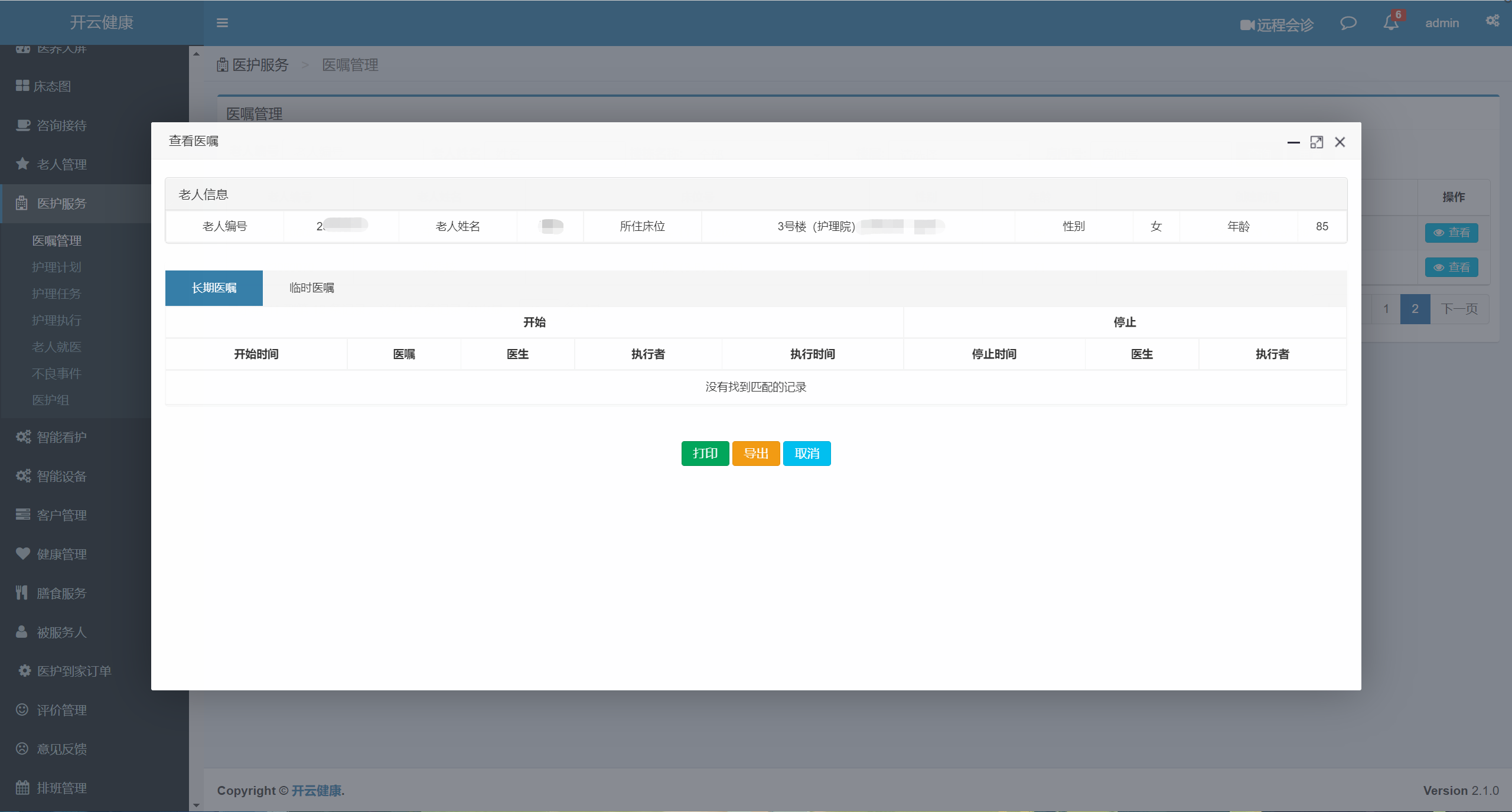Click the 医护服务 breadcrumb link

[x=260, y=65]
